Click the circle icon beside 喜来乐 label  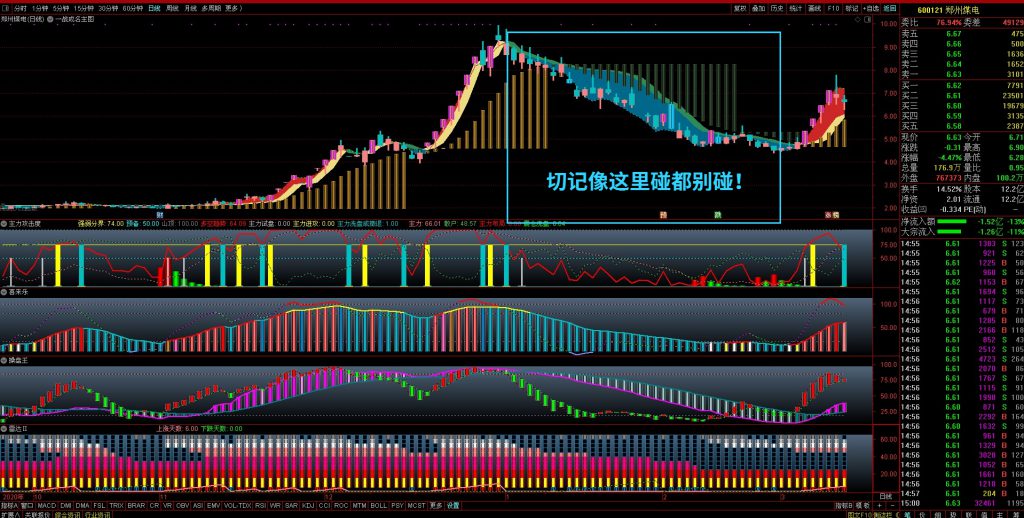[x=4, y=291]
